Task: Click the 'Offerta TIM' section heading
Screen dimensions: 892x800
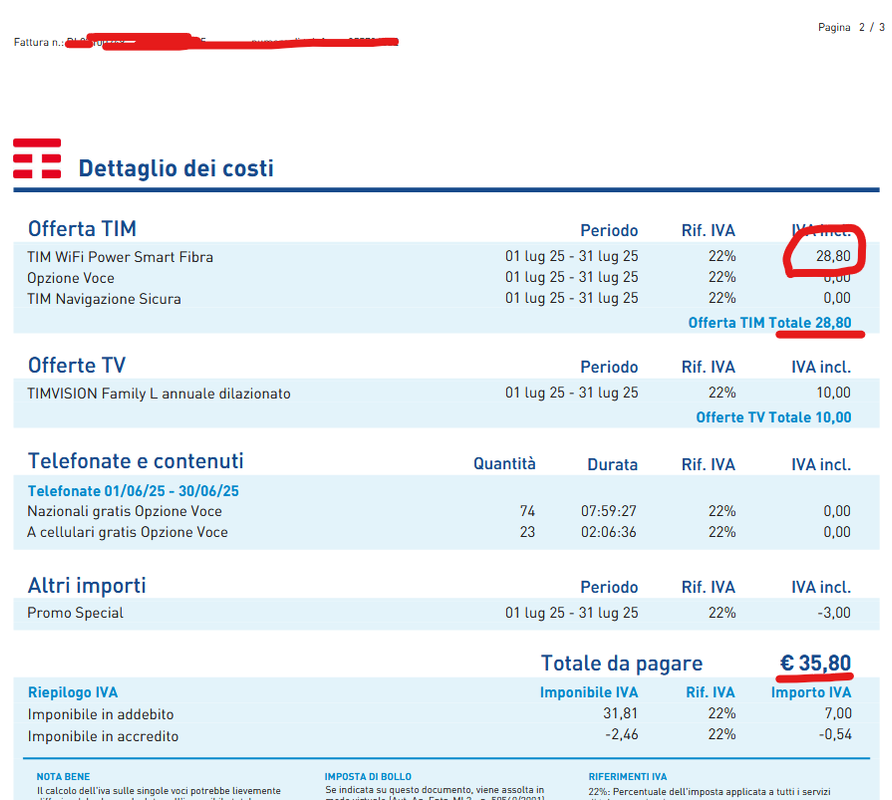Action: [82, 229]
